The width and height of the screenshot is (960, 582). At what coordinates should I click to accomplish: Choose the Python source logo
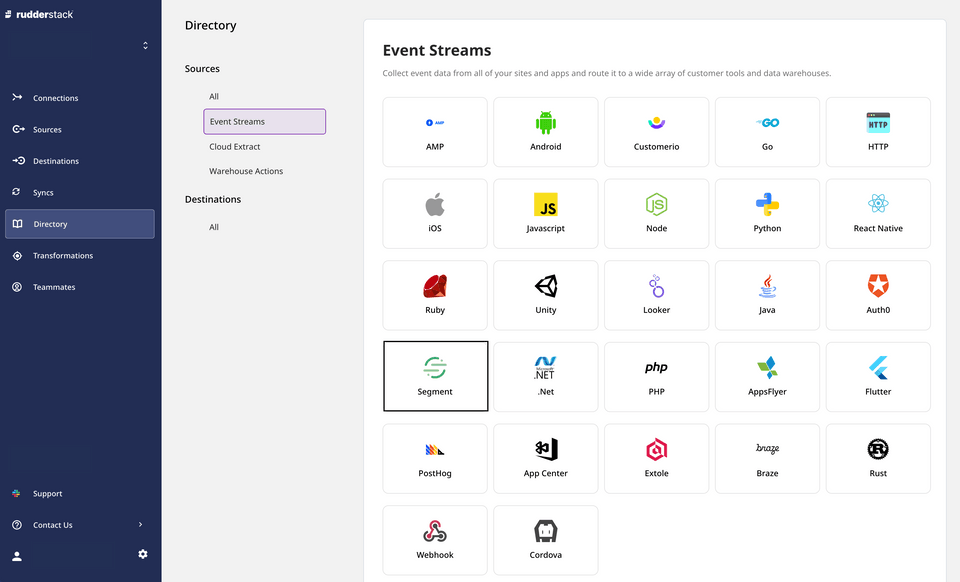click(x=767, y=205)
